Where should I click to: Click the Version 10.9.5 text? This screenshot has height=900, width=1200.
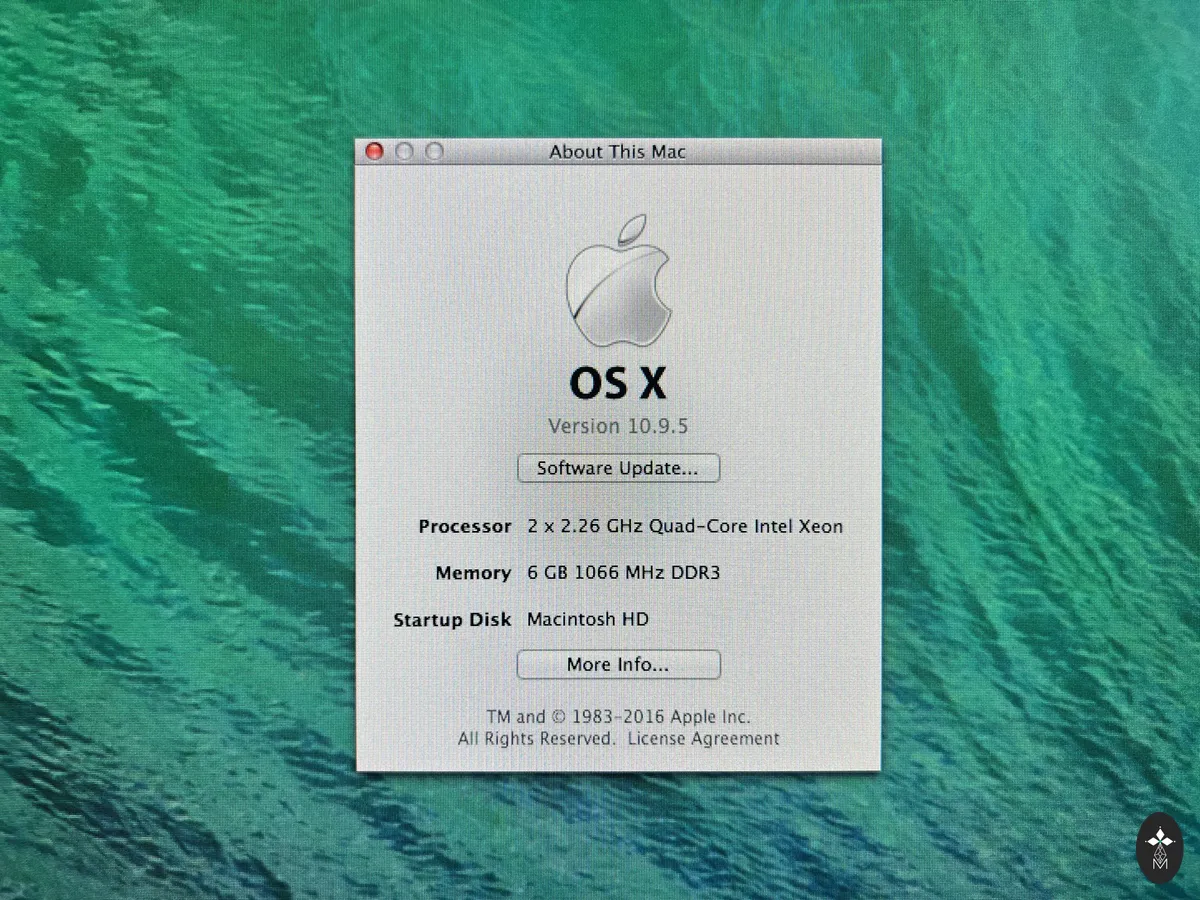(x=618, y=426)
